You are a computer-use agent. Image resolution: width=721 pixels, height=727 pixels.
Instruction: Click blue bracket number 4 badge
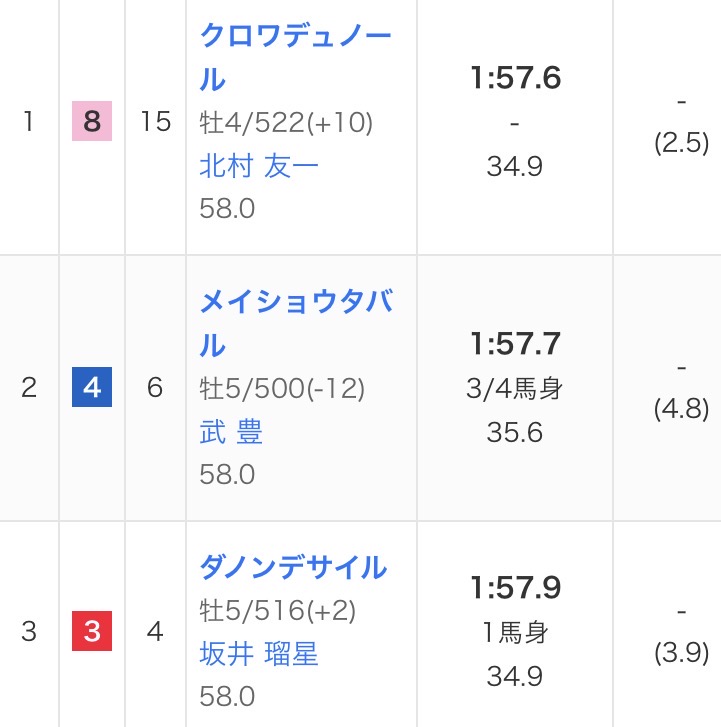coord(92,388)
